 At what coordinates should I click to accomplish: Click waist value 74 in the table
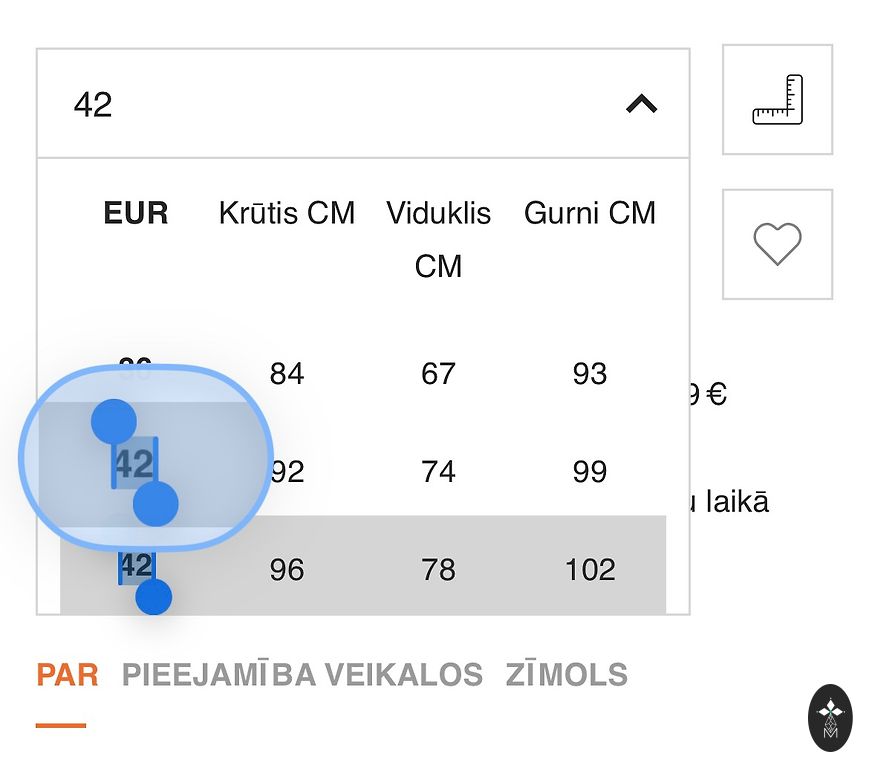pyautogui.click(x=438, y=471)
